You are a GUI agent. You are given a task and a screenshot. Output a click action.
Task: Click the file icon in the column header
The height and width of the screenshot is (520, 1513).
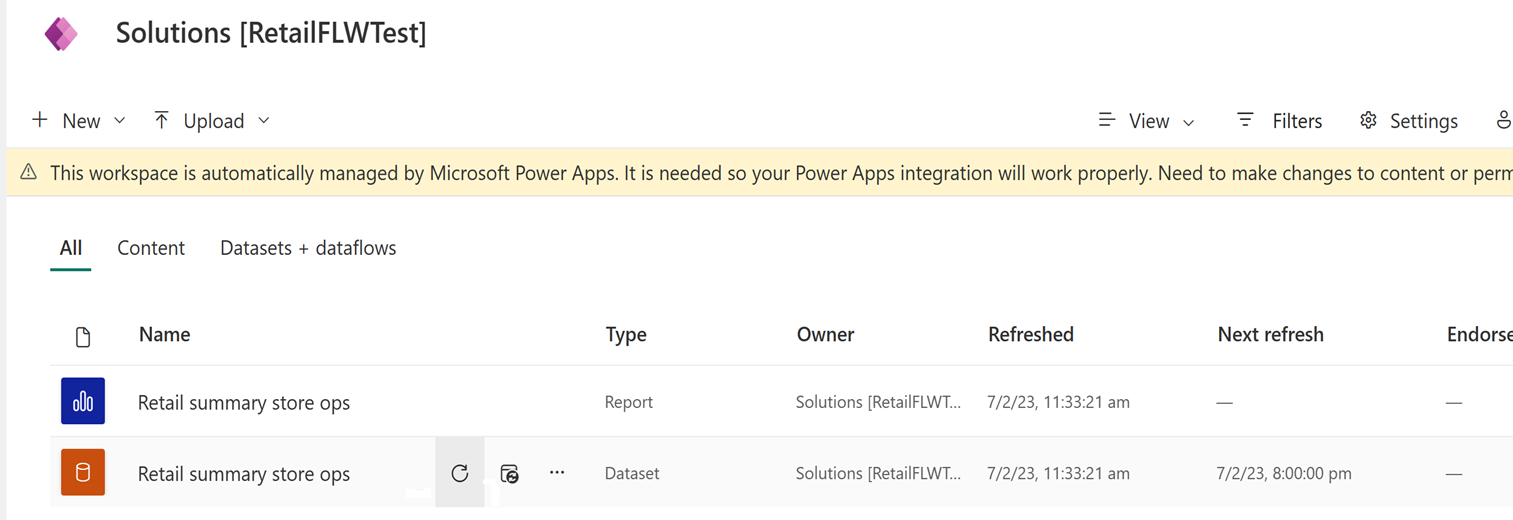coord(83,337)
